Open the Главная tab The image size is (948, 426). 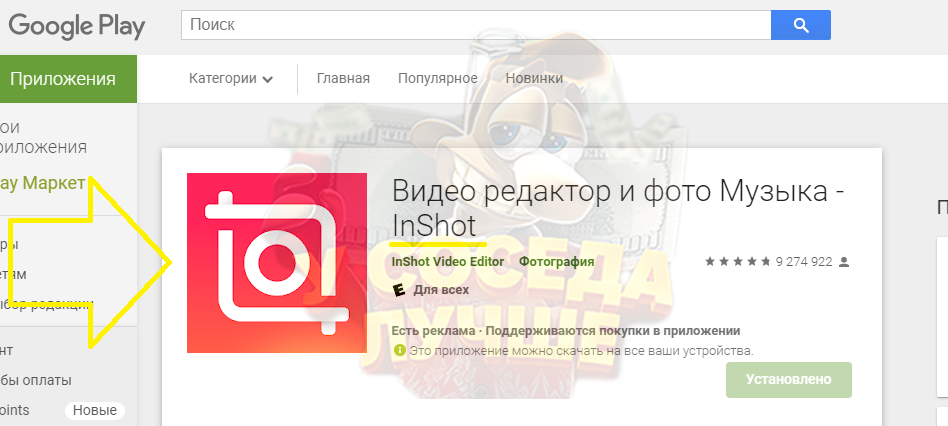[343, 79]
